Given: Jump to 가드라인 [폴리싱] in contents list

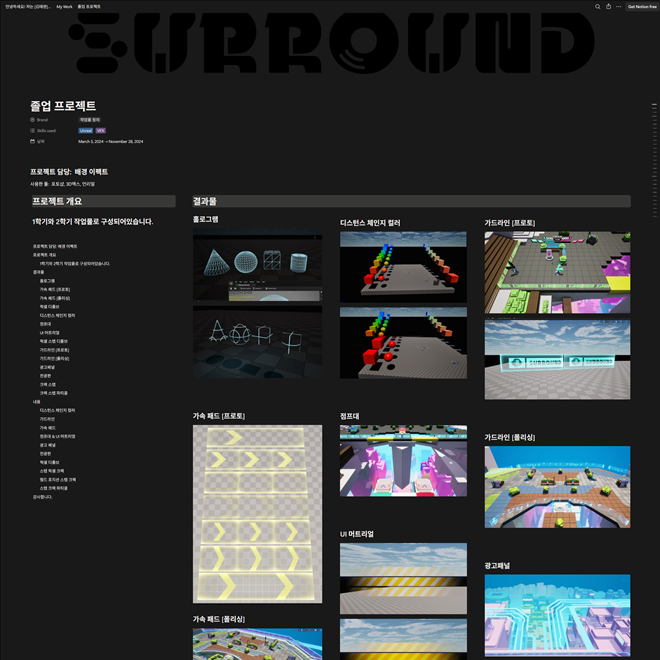Looking at the screenshot, I should 54,359.
